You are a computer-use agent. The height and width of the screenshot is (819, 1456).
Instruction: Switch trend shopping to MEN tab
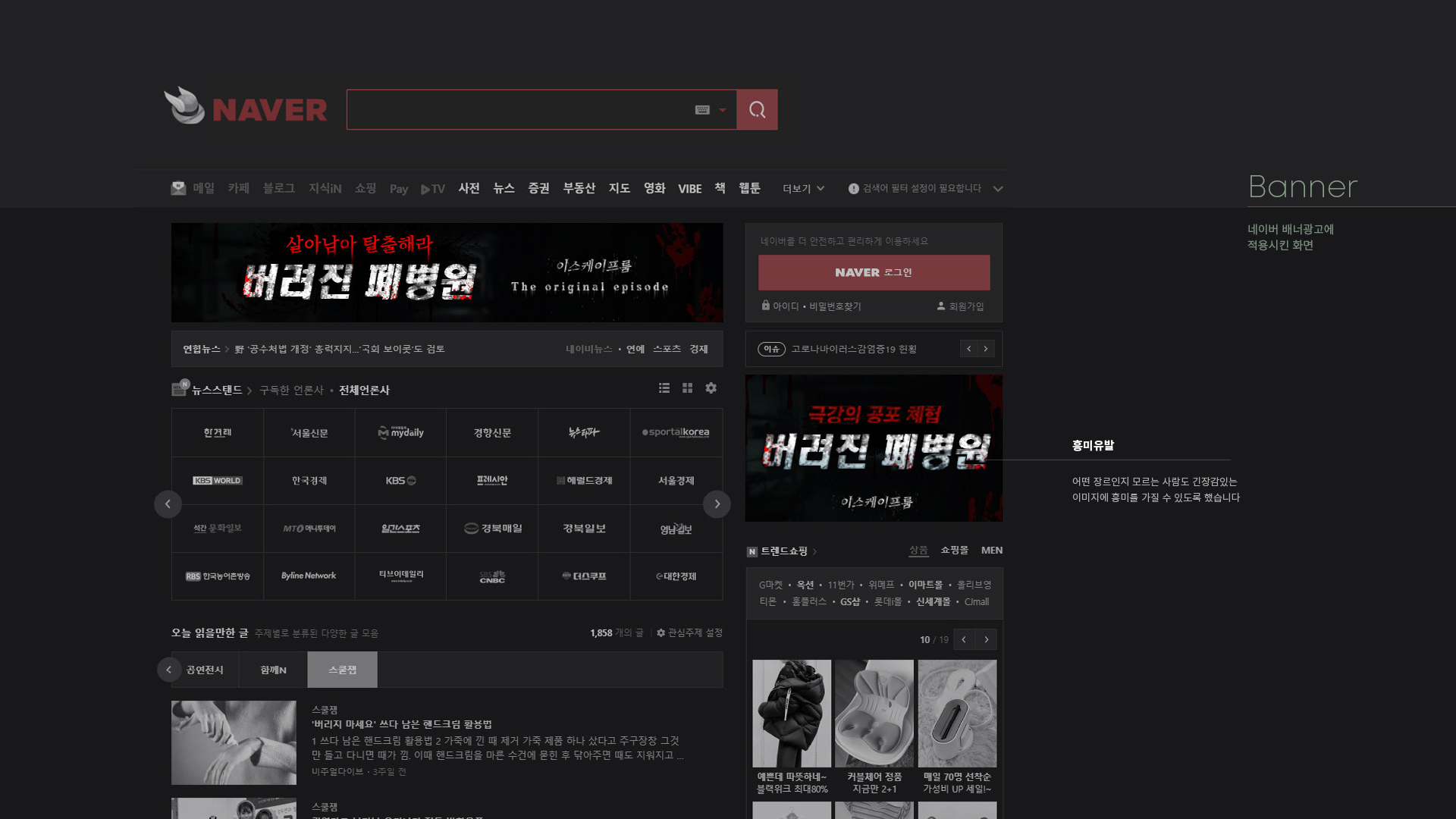[992, 551]
